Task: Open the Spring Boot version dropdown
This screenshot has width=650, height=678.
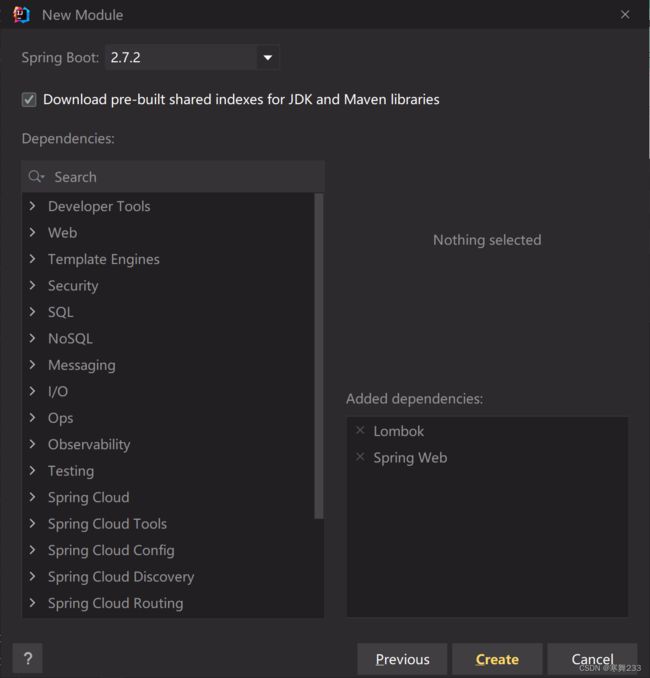Action: click(268, 58)
